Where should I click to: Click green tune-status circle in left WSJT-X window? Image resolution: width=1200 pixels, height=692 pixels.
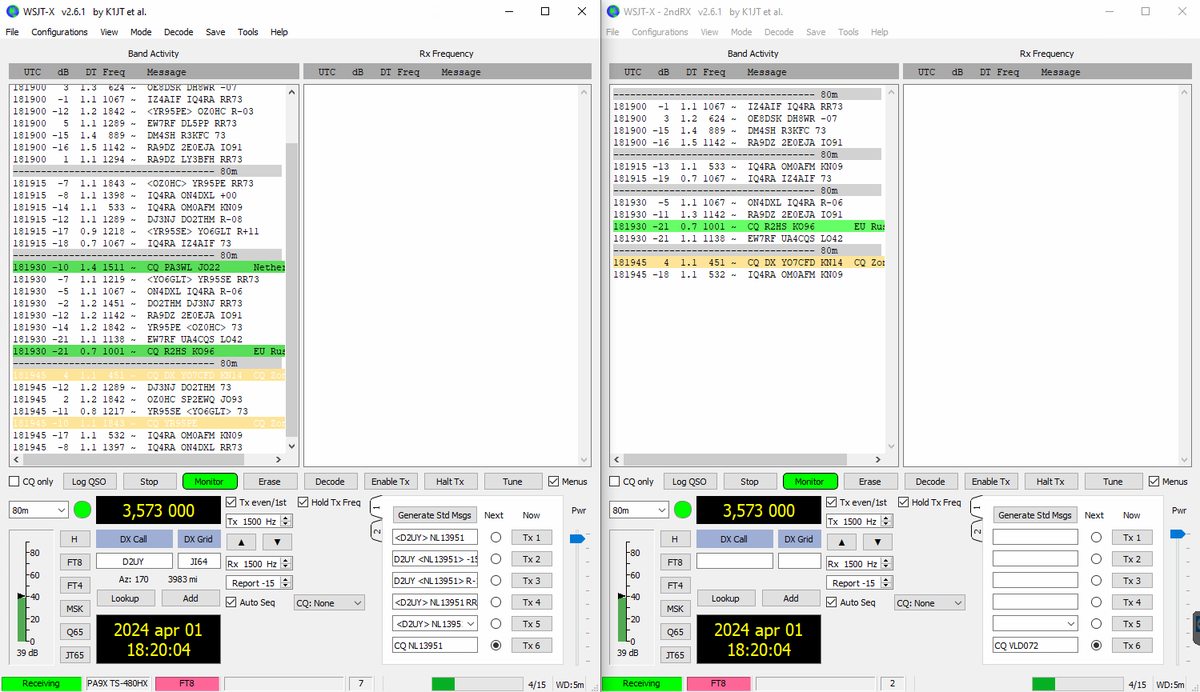coord(82,510)
